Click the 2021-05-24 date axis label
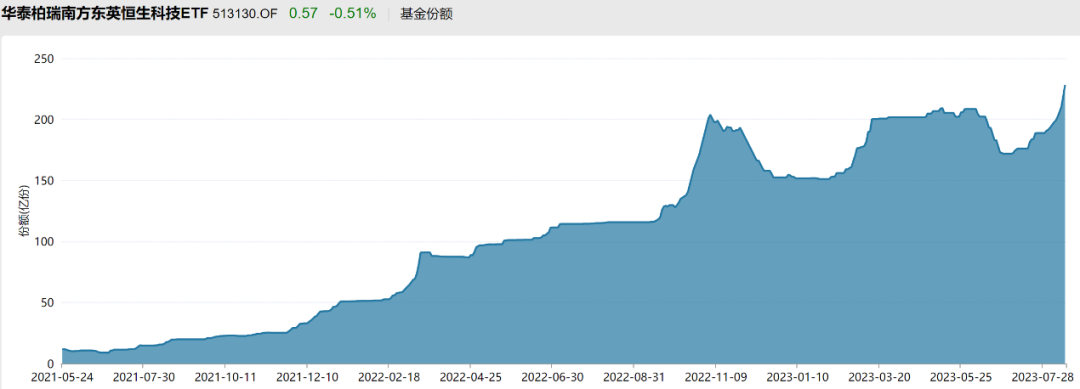This screenshot has width=1080, height=389. (61, 378)
